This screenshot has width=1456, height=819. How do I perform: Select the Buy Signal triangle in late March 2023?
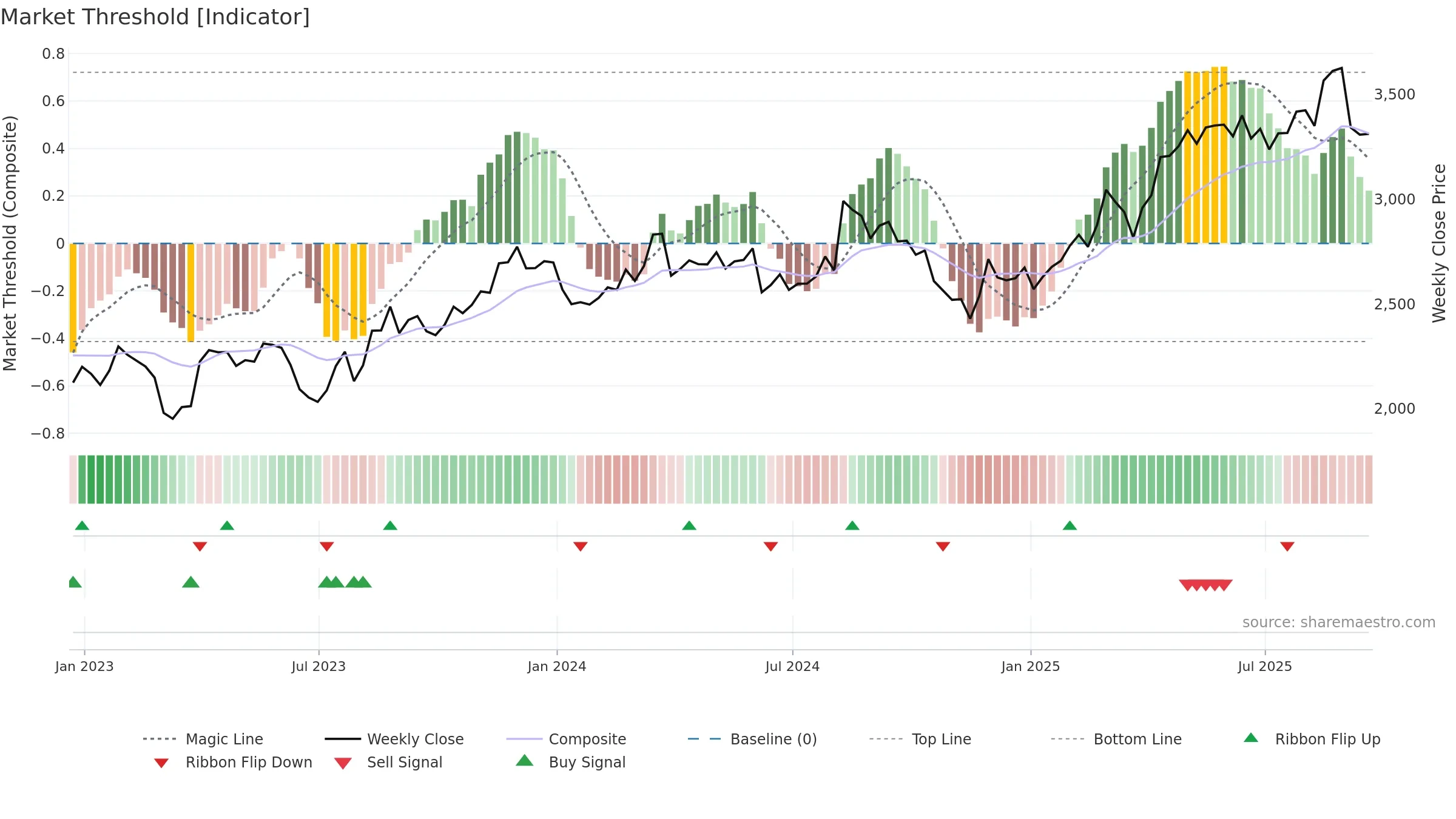[x=190, y=582]
